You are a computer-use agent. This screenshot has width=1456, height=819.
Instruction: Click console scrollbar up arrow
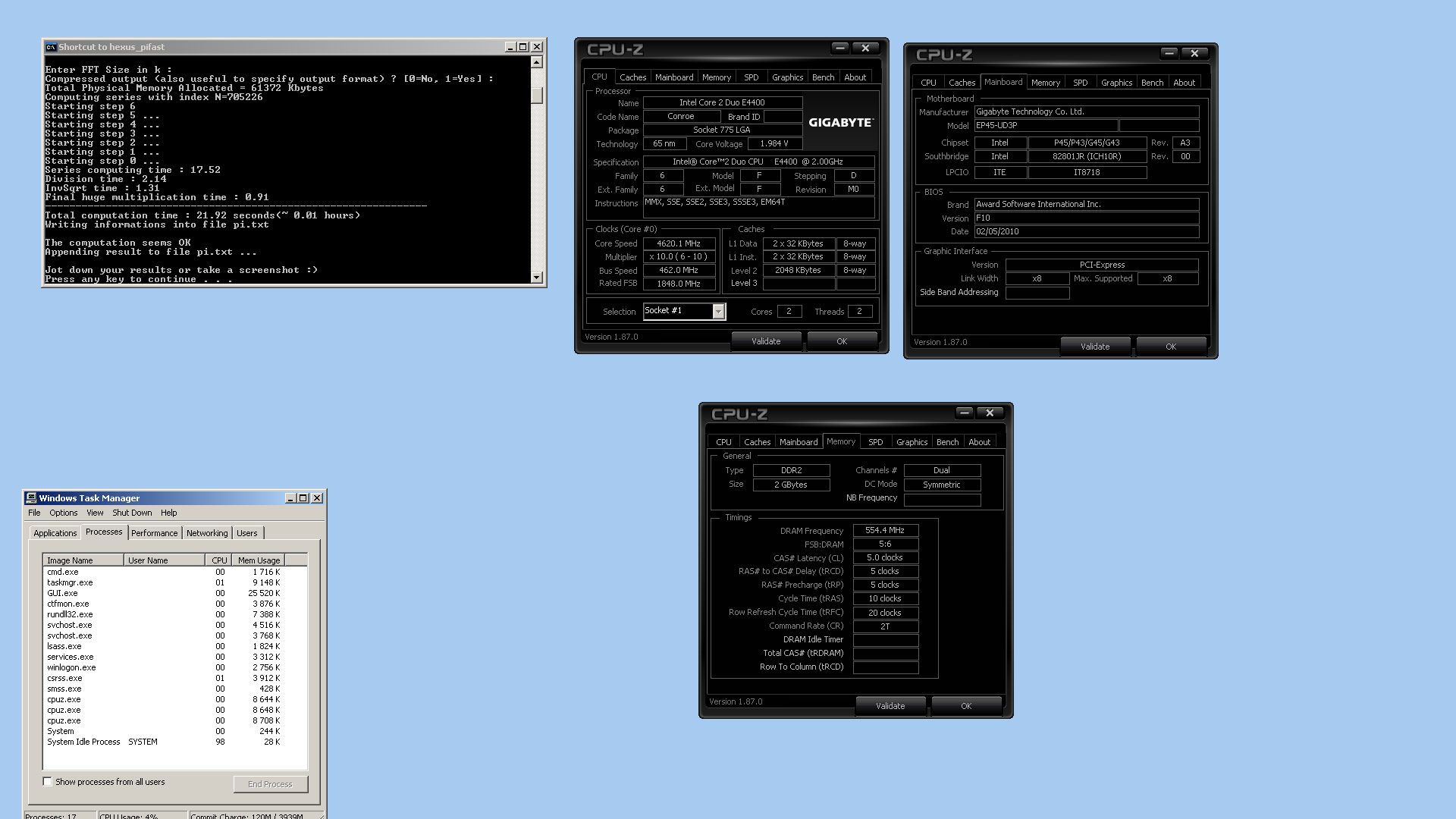point(537,62)
